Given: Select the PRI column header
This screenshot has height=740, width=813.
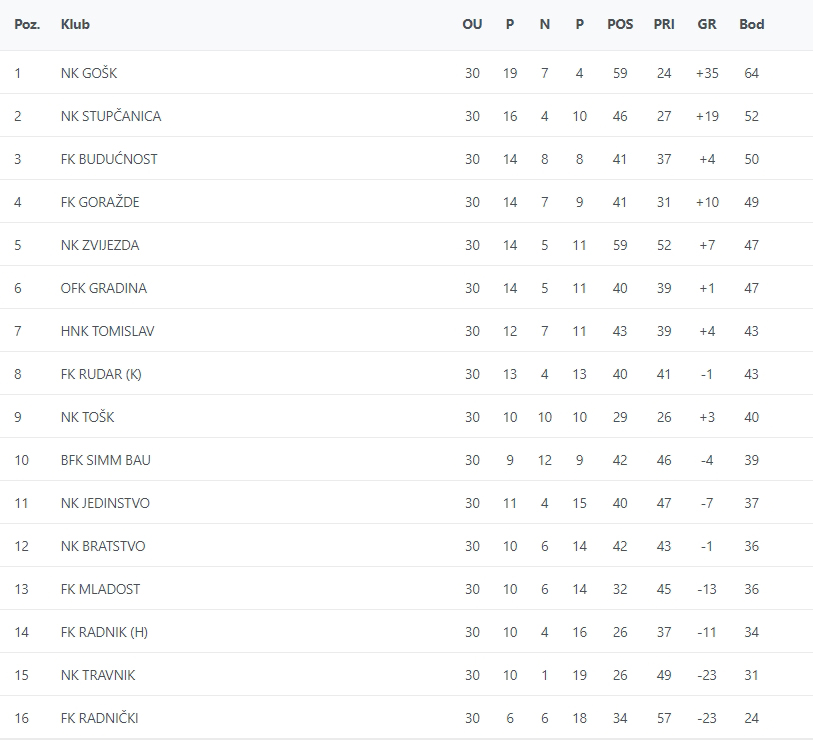Looking at the screenshot, I should [x=664, y=24].
